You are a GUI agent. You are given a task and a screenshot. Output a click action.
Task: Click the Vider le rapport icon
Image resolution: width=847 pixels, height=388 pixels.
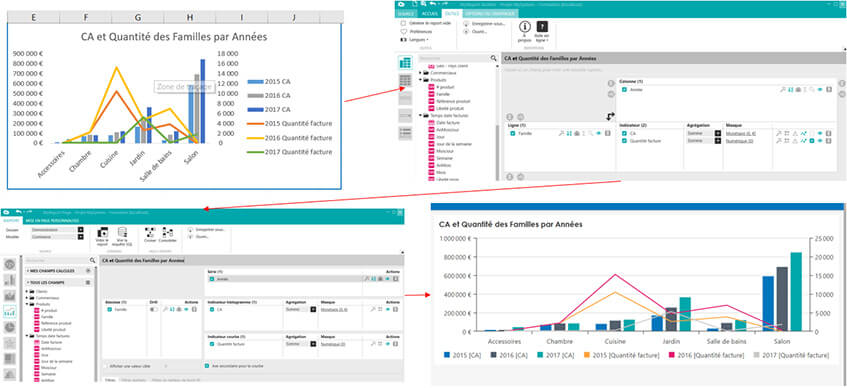(102, 232)
